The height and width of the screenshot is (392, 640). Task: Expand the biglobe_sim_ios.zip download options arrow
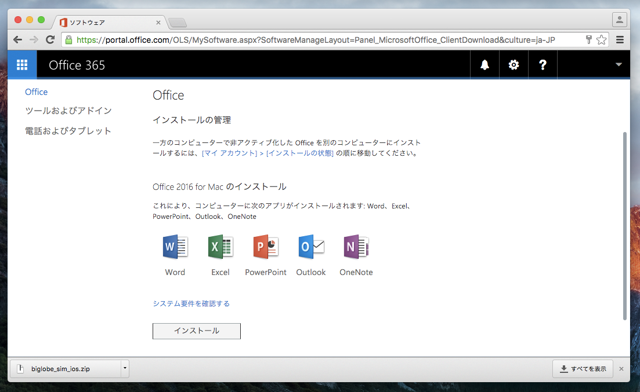click(x=125, y=368)
